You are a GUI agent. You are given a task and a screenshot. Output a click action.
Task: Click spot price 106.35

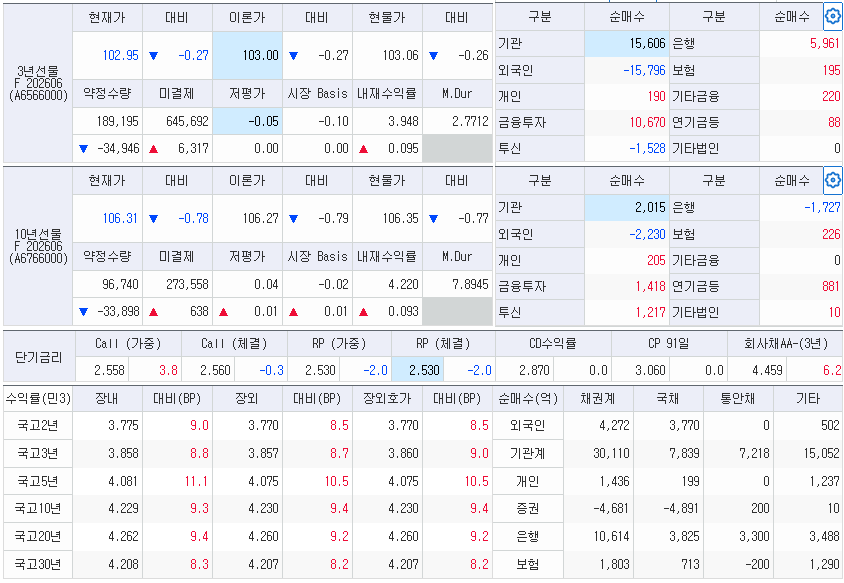point(400,219)
